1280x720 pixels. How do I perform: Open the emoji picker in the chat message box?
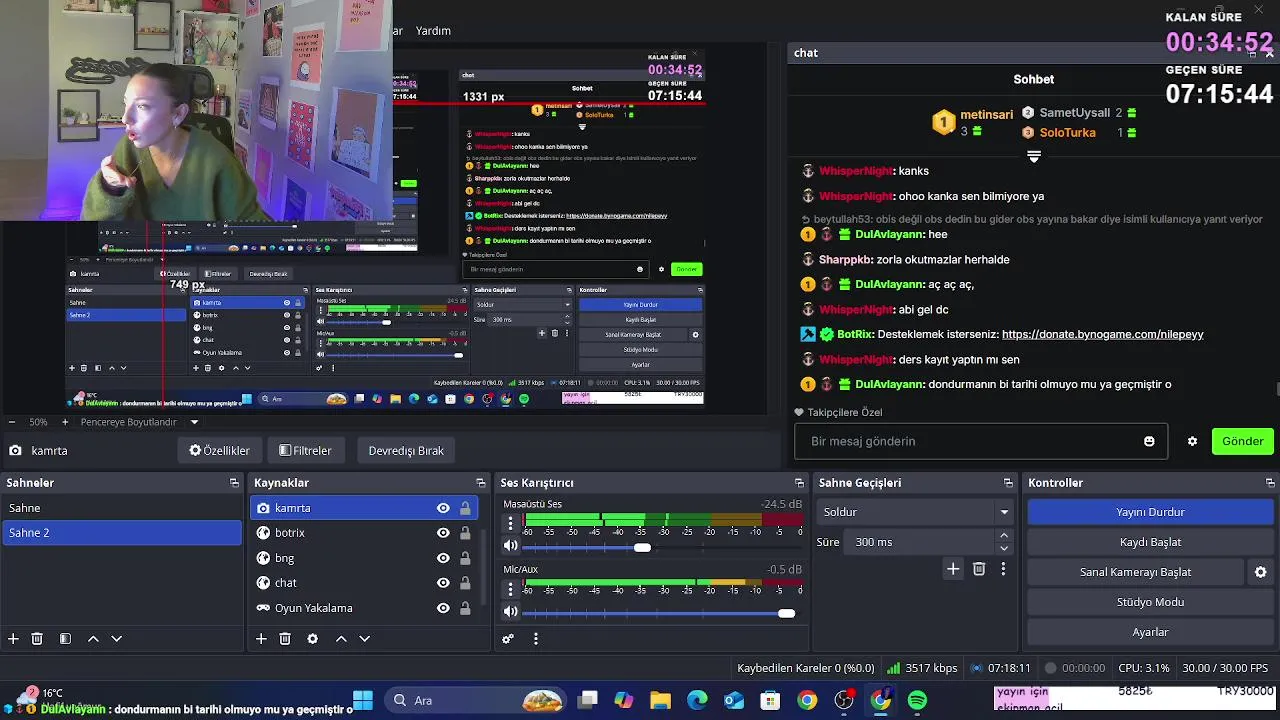1149,441
